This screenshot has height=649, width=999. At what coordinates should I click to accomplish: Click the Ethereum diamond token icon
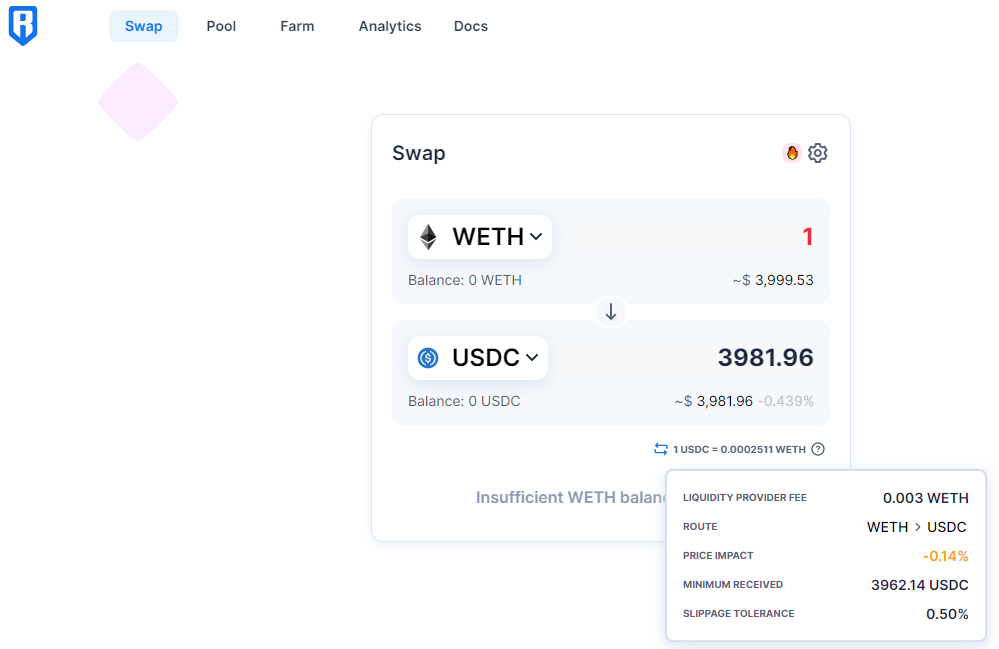[428, 237]
